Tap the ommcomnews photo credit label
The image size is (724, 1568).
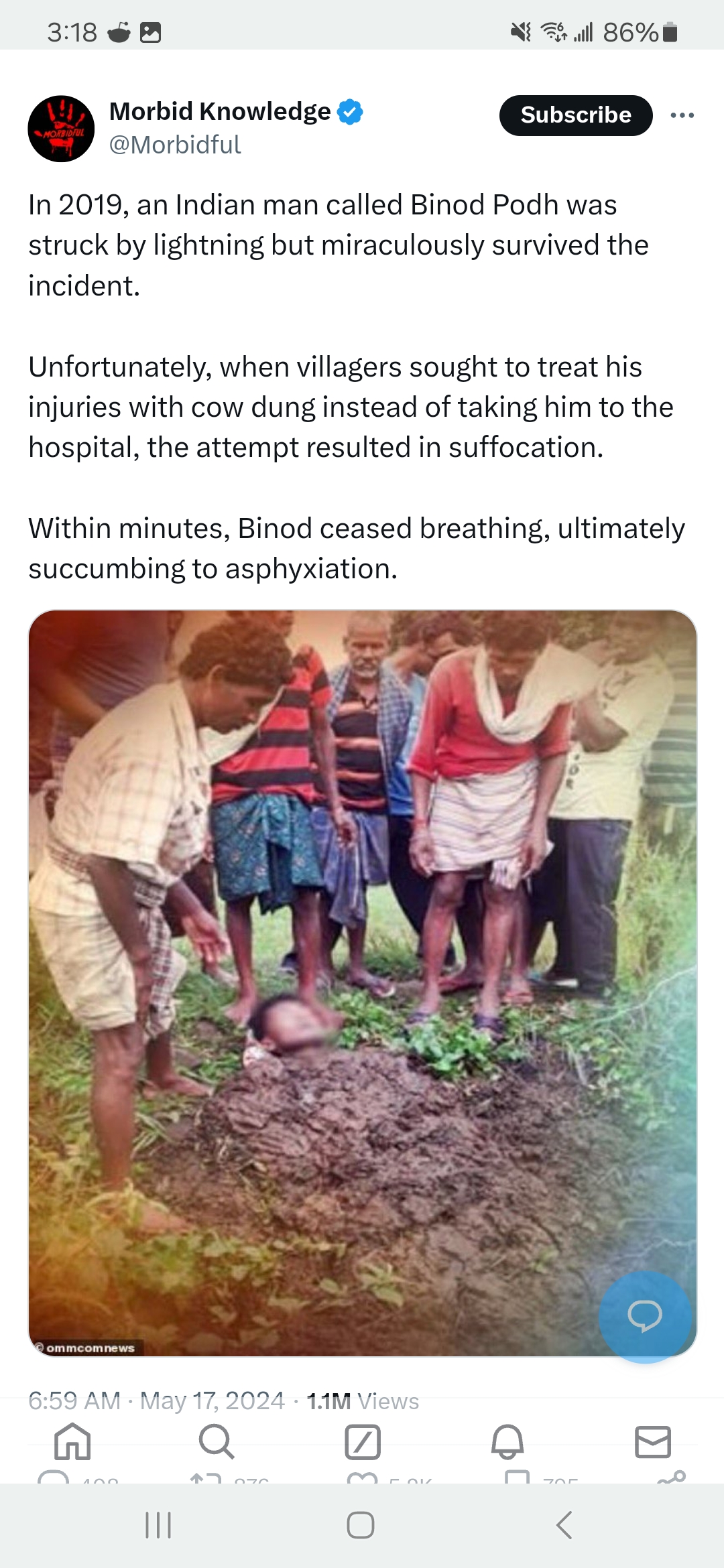[x=86, y=1348]
